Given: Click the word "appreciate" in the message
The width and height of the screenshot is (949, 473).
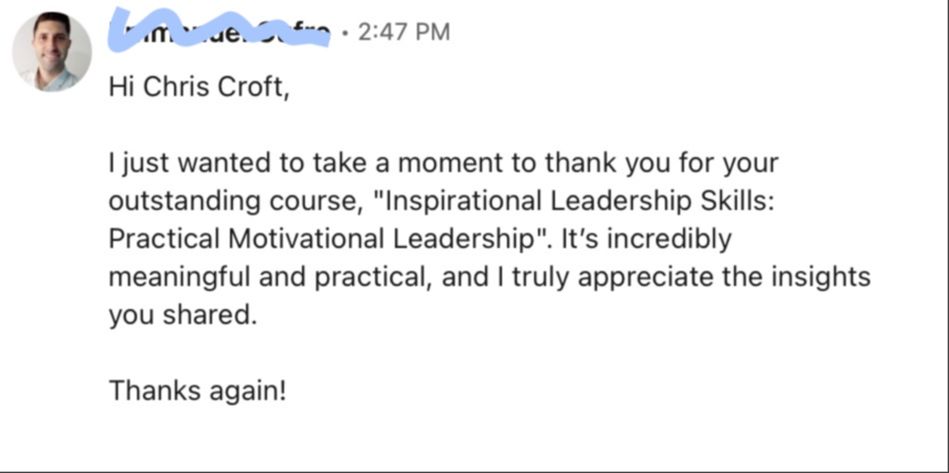Looking at the screenshot, I should point(641,277).
